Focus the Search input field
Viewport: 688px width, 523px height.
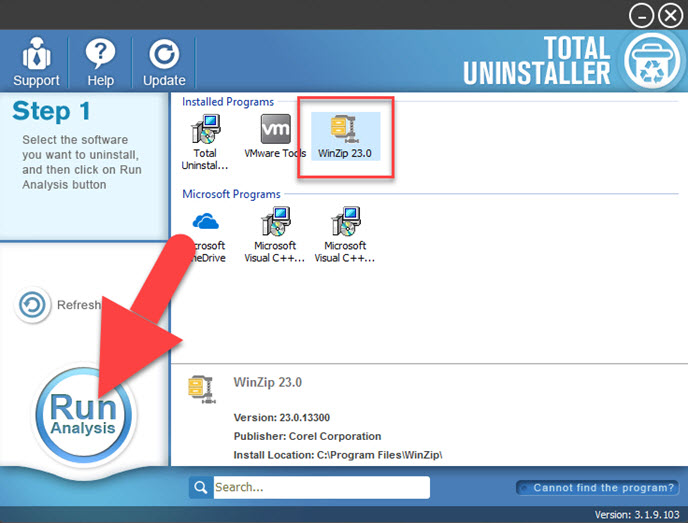pos(321,487)
